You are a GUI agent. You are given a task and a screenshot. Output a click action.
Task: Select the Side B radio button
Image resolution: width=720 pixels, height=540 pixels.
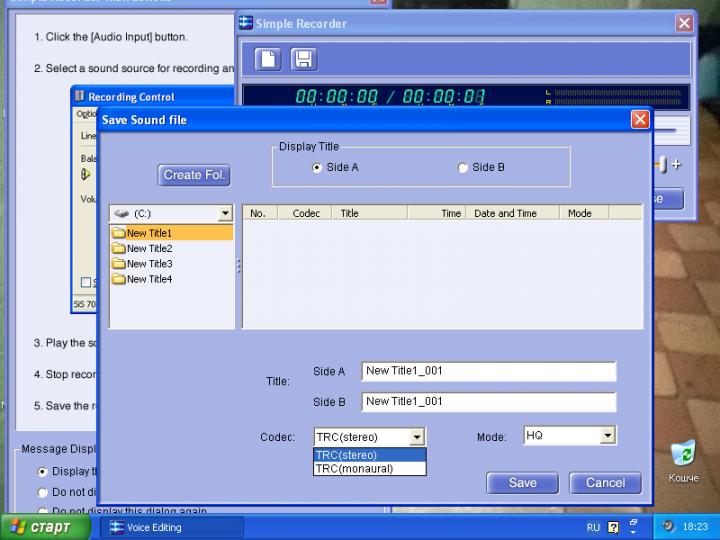[462, 168]
